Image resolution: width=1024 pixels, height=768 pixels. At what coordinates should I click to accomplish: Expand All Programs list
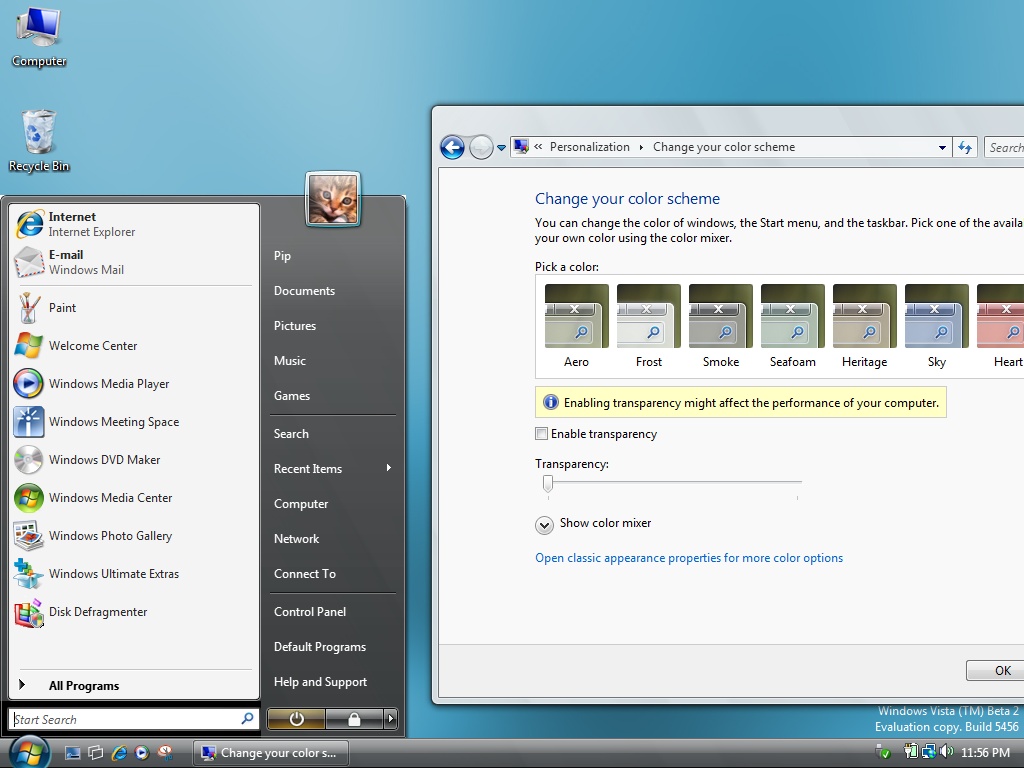134,685
